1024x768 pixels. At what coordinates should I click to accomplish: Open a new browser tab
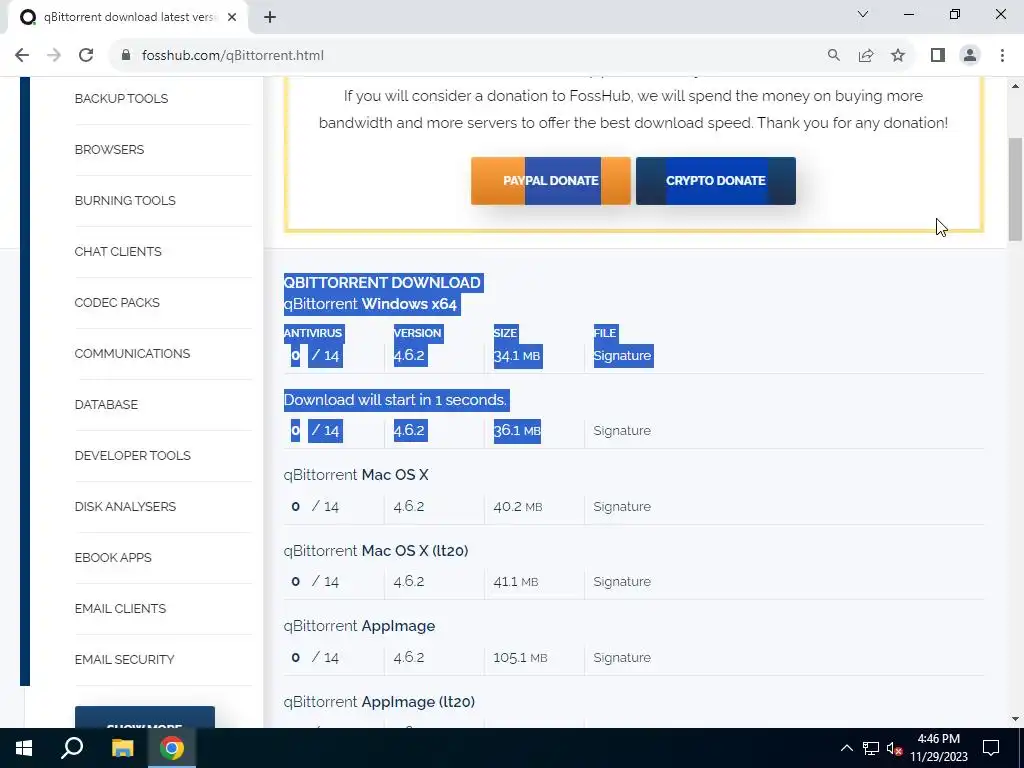coord(270,18)
